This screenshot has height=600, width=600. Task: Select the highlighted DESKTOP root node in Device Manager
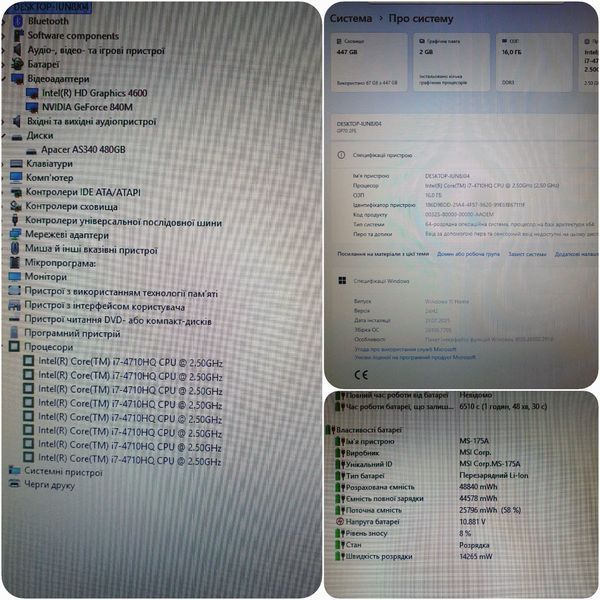(x=52, y=7)
